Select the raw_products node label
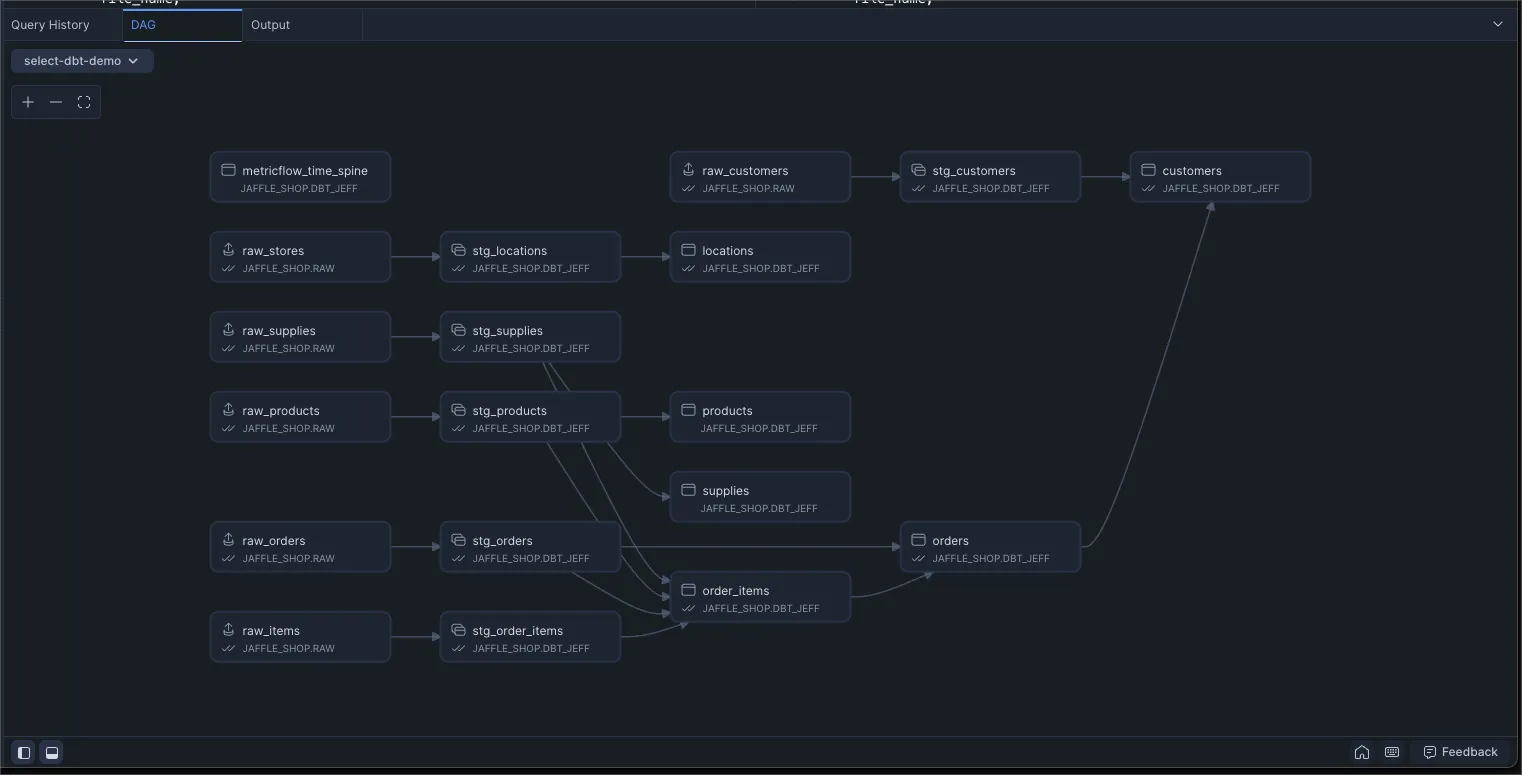Image resolution: width=1522 pixels, height=775 pixels. [x=281, y=411]
